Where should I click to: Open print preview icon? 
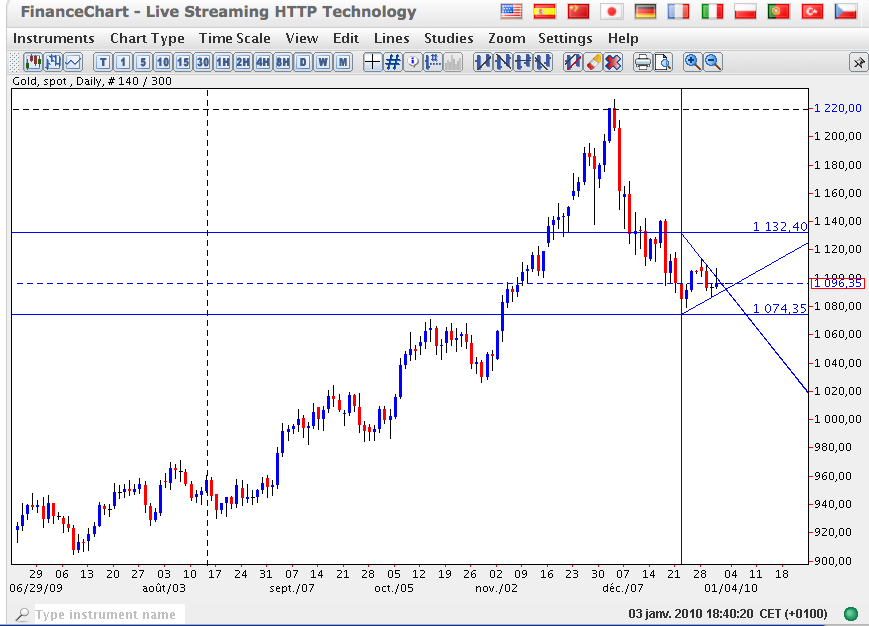[664, 62]
